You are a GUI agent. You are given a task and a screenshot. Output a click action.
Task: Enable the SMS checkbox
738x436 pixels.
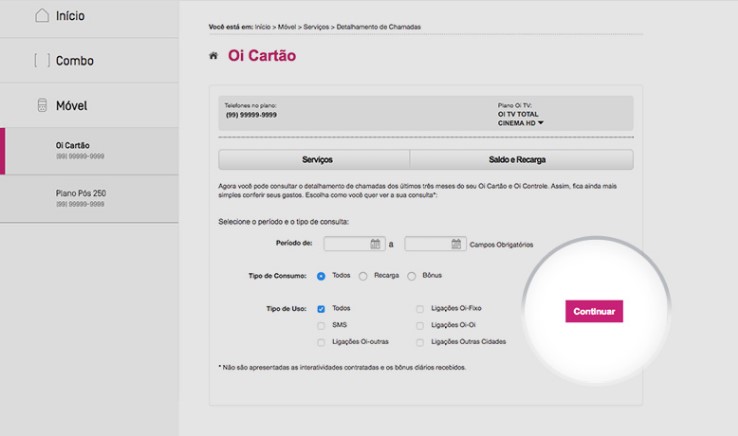(321, 325)
